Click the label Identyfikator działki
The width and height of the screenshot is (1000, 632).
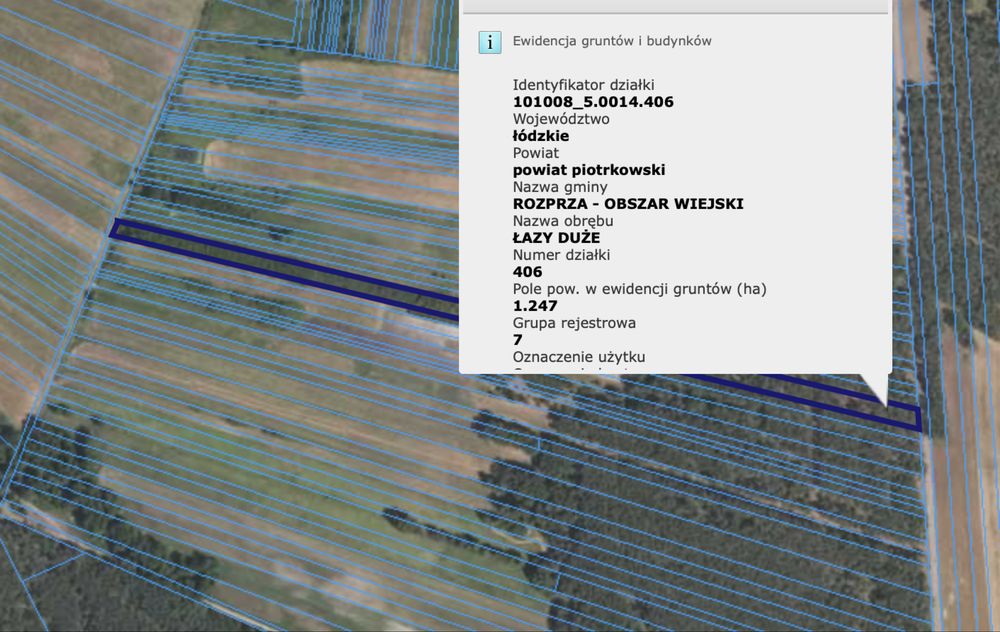coord(584,85)
